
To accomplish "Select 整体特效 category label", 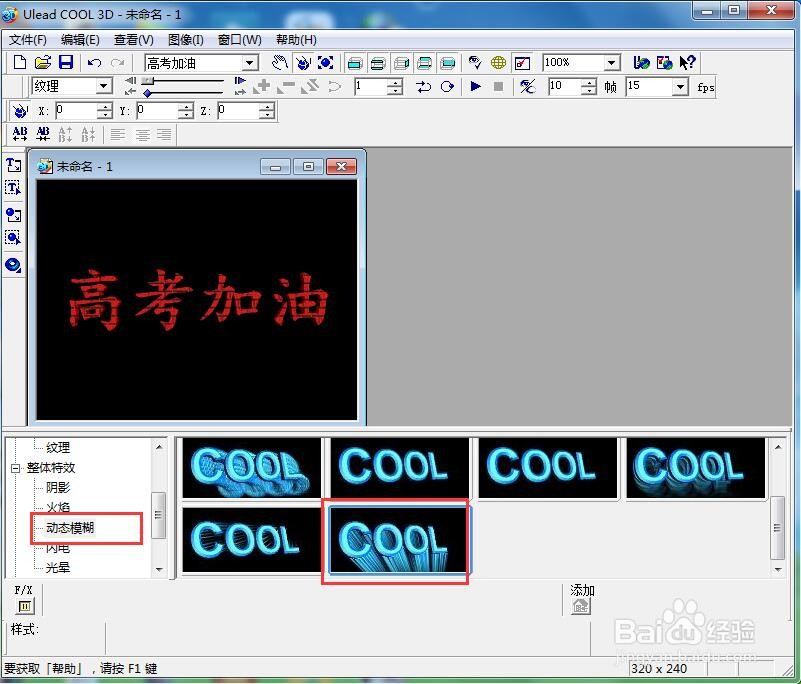I will [51, 468].
